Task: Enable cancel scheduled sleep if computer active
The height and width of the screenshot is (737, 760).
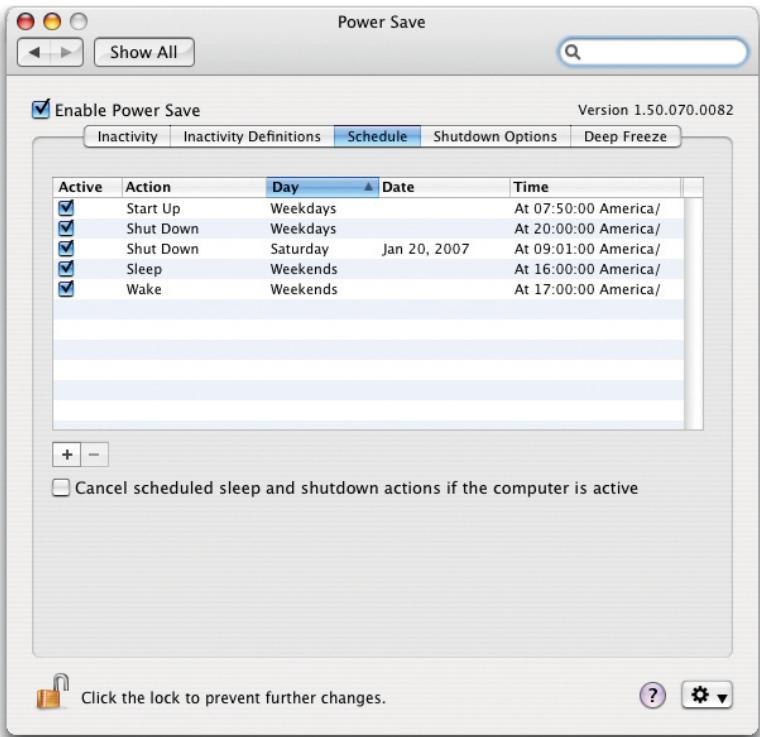Action: coord(61,487)
